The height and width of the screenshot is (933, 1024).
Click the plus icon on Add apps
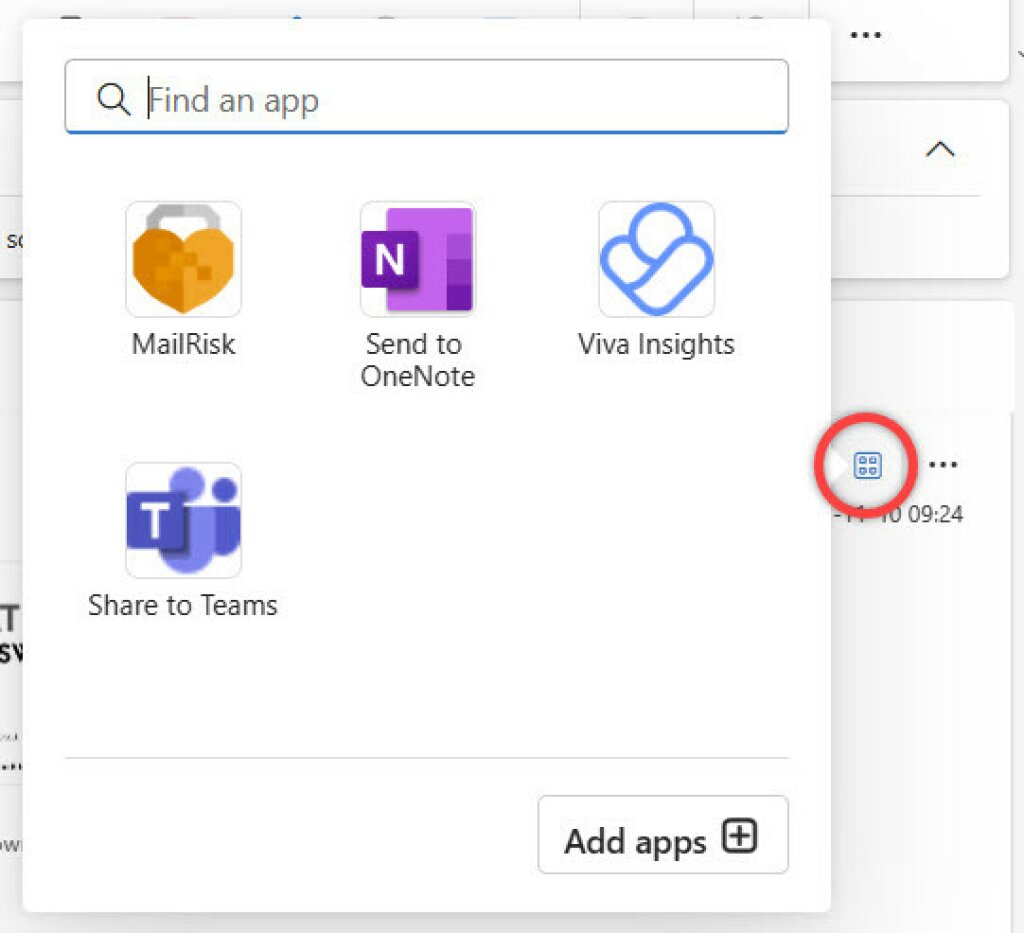tap(739, 837)
